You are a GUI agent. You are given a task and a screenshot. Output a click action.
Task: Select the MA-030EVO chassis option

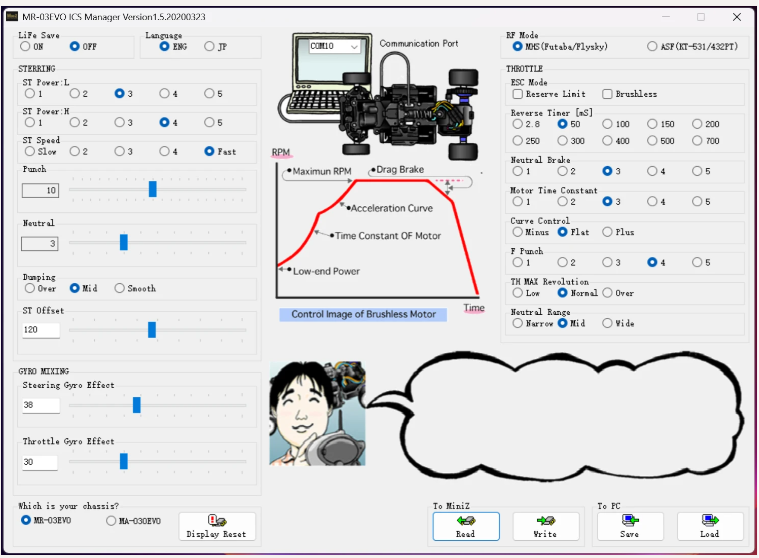(x=111, y=520)
